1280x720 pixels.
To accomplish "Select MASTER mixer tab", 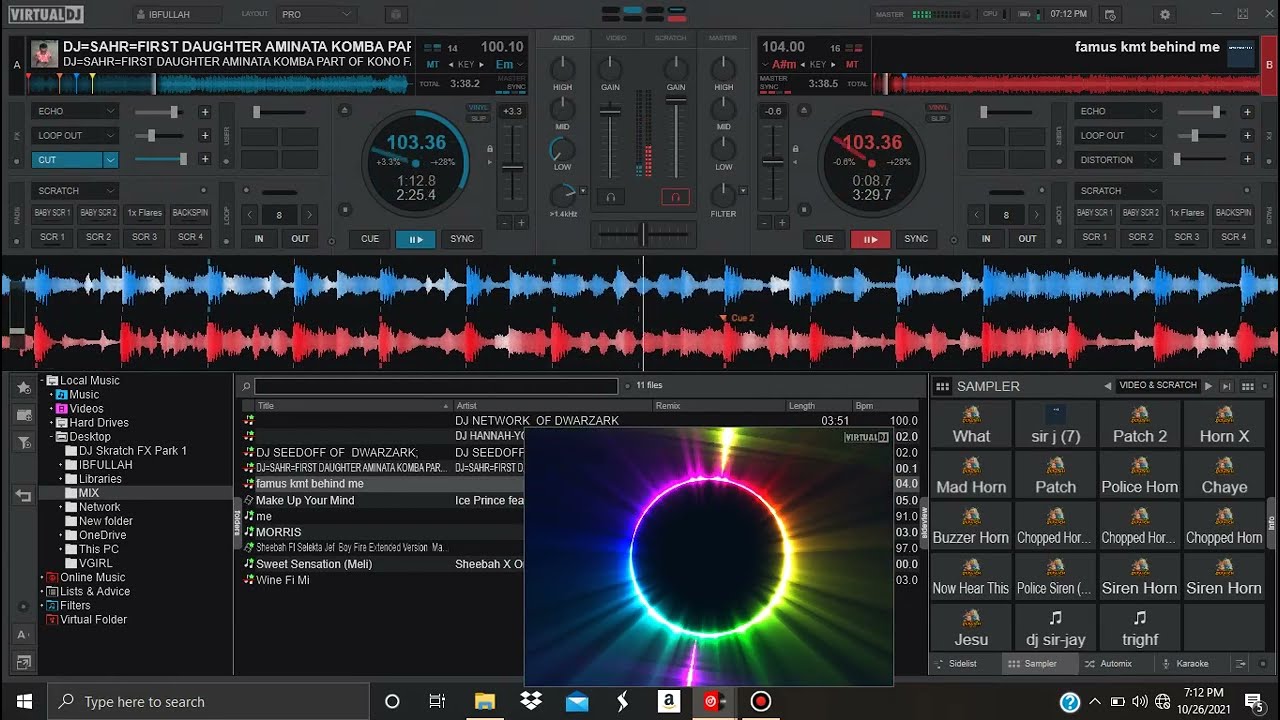I will [722, 38].
